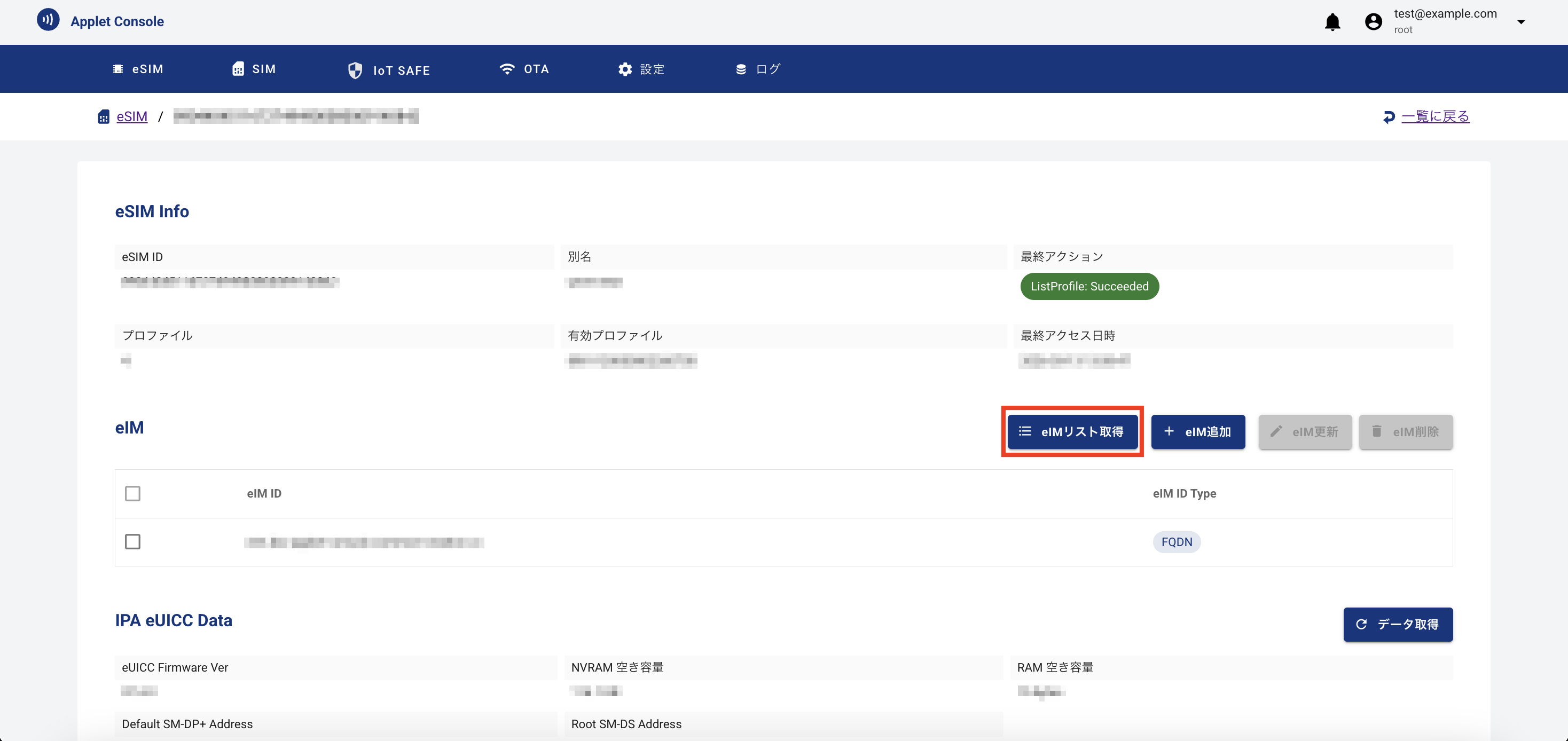Click the gear icon for 設定
1568x741 pixels.
pos(624,69)
